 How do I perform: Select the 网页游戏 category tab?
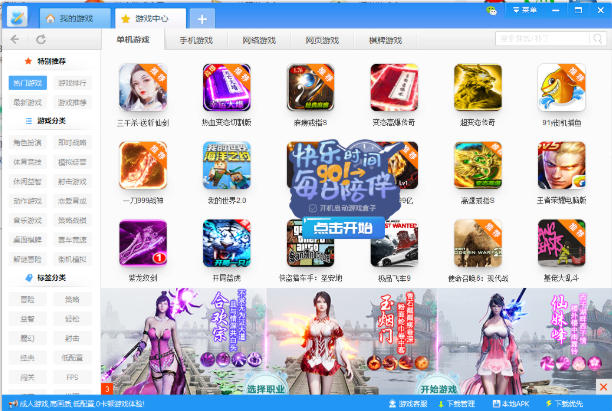tap(322, 40)
